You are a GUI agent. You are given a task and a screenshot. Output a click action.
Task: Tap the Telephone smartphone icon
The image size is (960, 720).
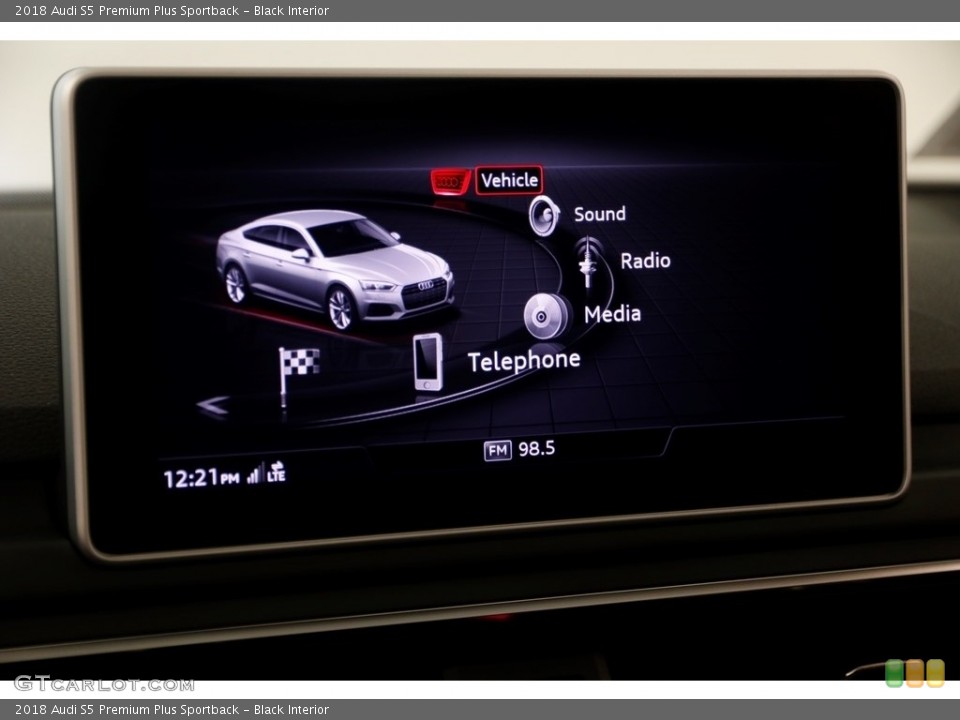[x=428, y=362]
